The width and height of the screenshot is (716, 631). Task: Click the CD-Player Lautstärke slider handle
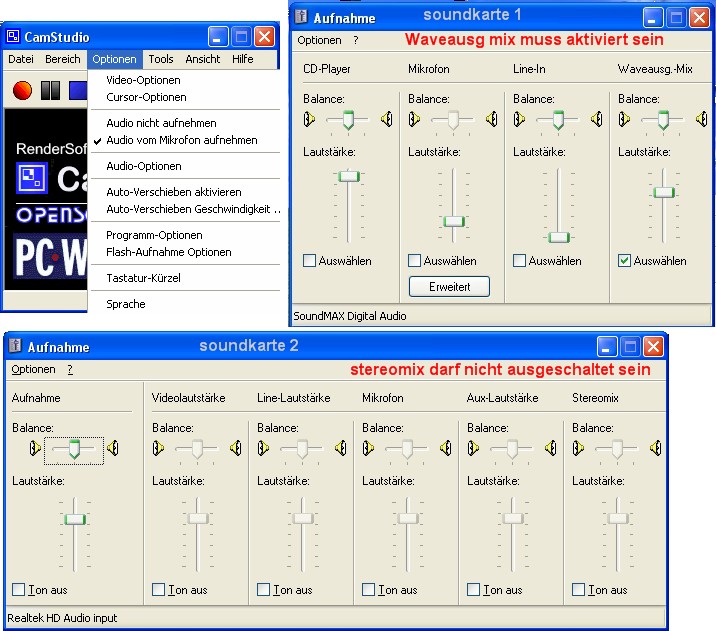pos(349,176)
